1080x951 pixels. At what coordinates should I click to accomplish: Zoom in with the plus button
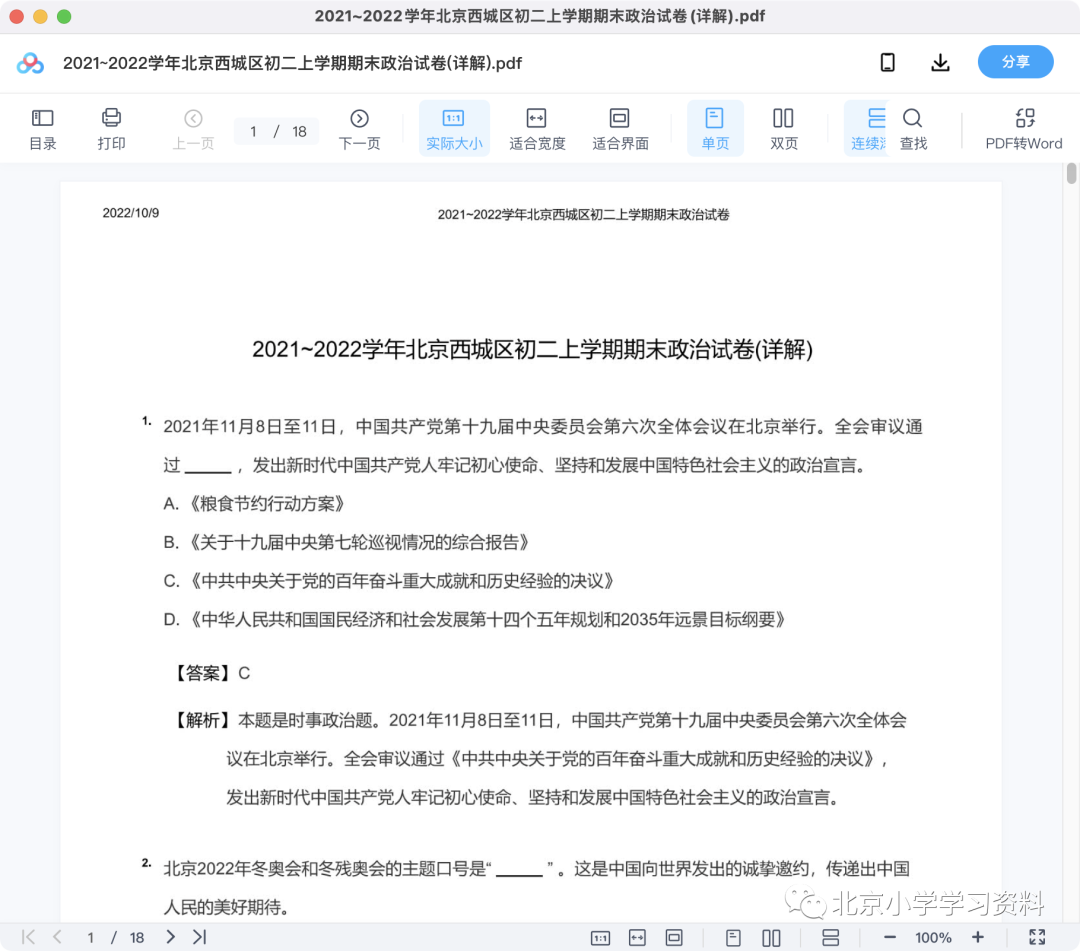(x=977, y=937)
